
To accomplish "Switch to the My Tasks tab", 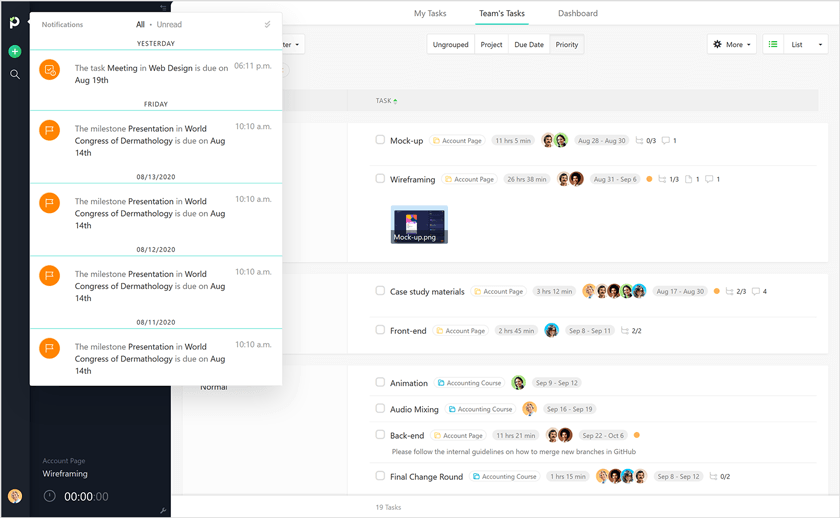I will click(x=430, y=13).
